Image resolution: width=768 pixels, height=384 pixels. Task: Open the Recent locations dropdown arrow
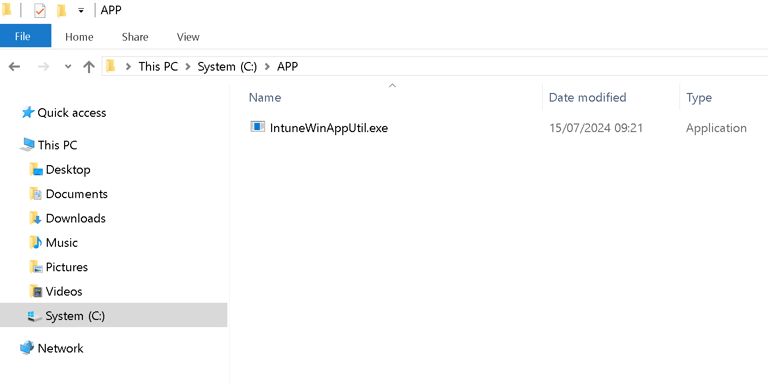pos(68,67)
